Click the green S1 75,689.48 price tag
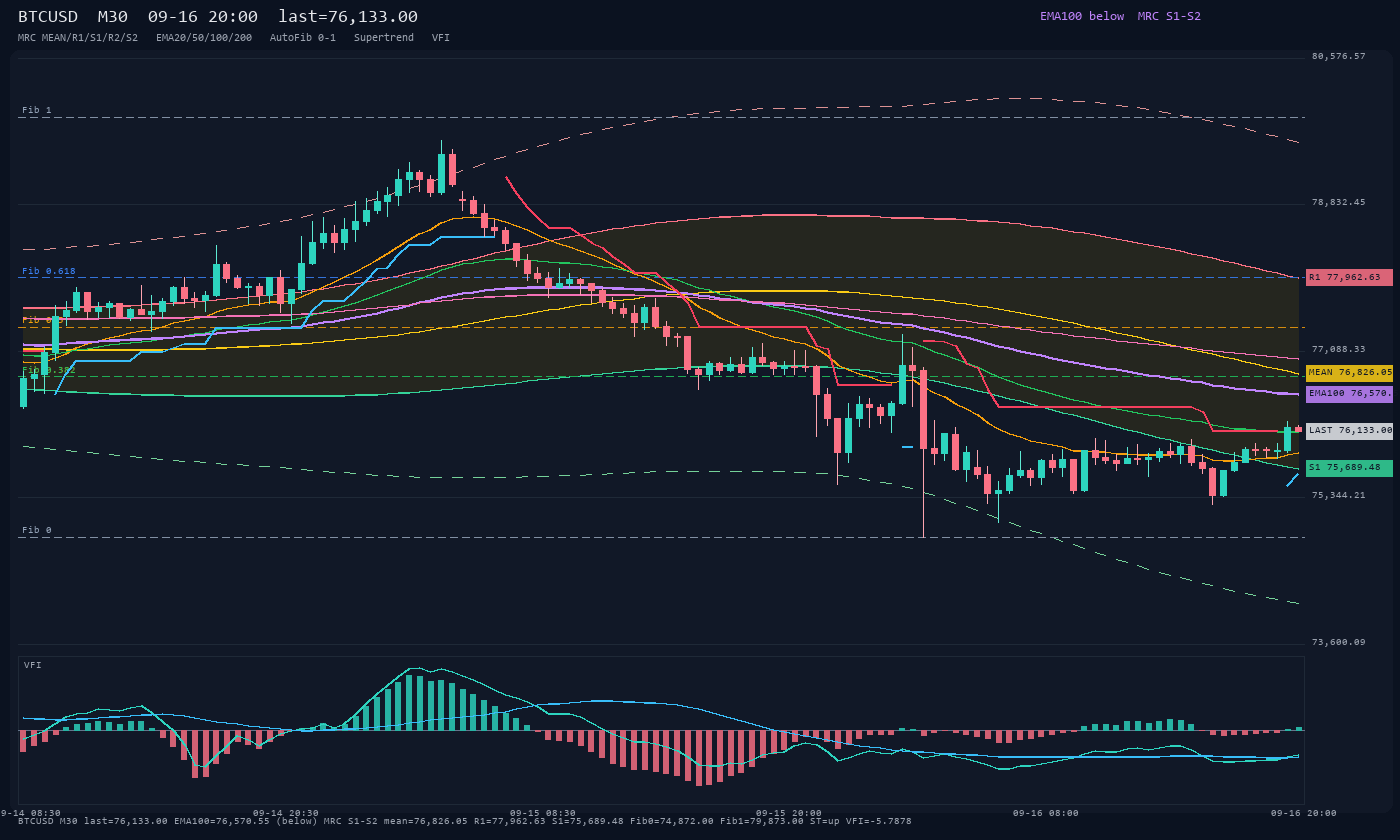Screen dimensions: 1400x840 coord(1349,468)
